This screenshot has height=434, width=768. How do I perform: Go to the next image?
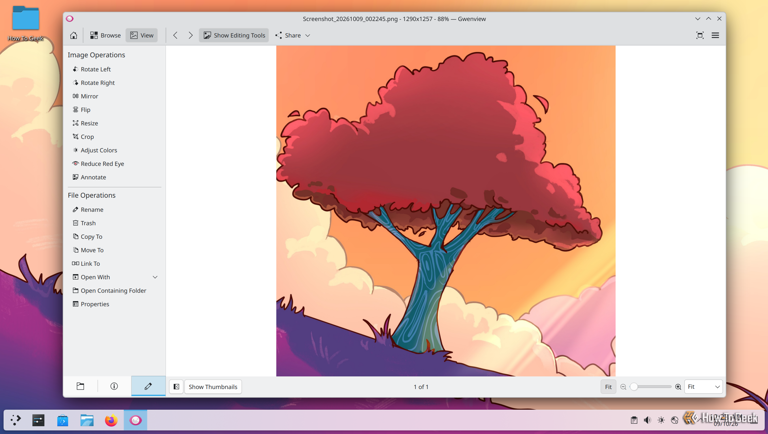click(x=191, y=35)
